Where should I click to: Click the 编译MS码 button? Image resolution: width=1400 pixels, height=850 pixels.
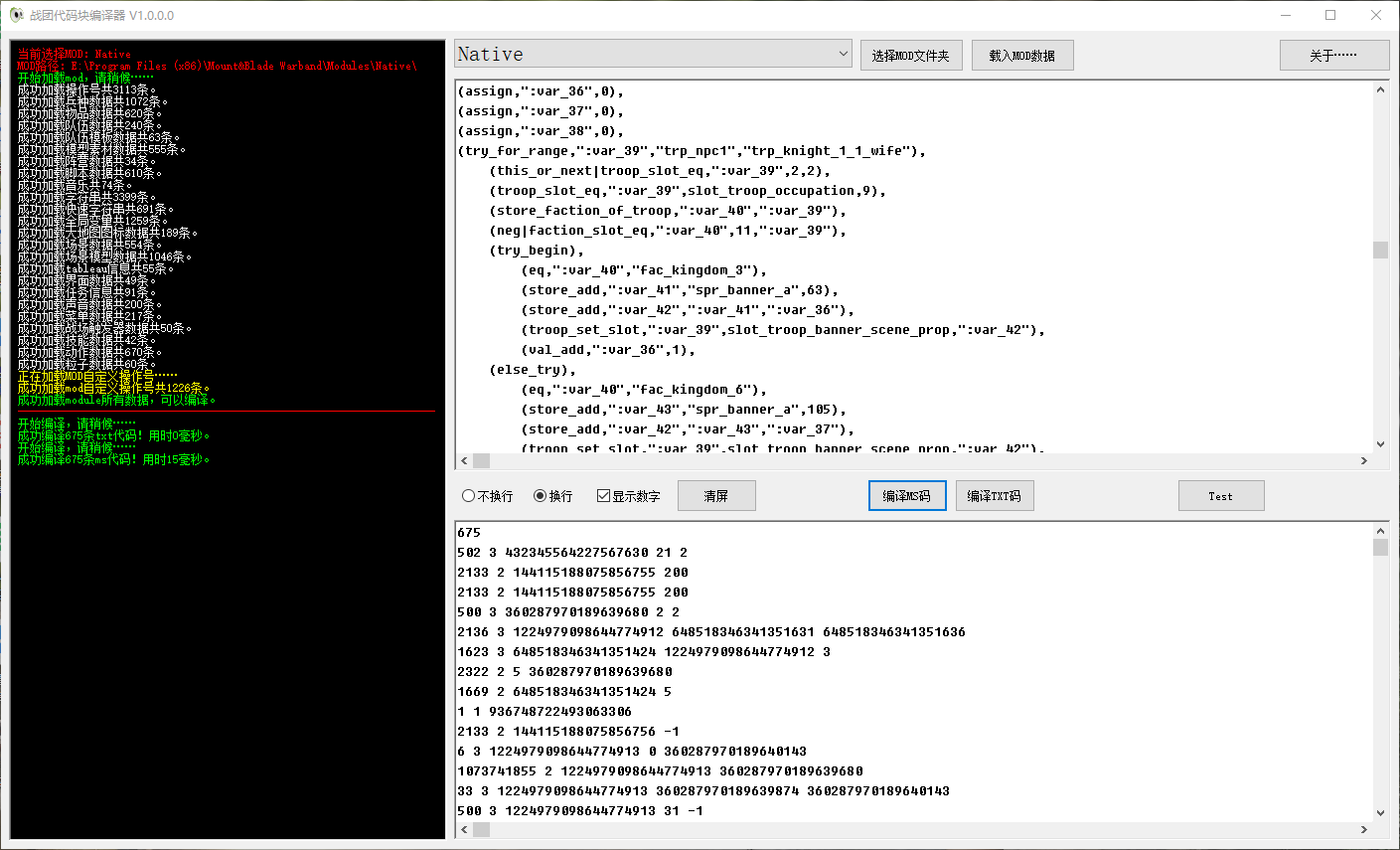tap(907, 496)
